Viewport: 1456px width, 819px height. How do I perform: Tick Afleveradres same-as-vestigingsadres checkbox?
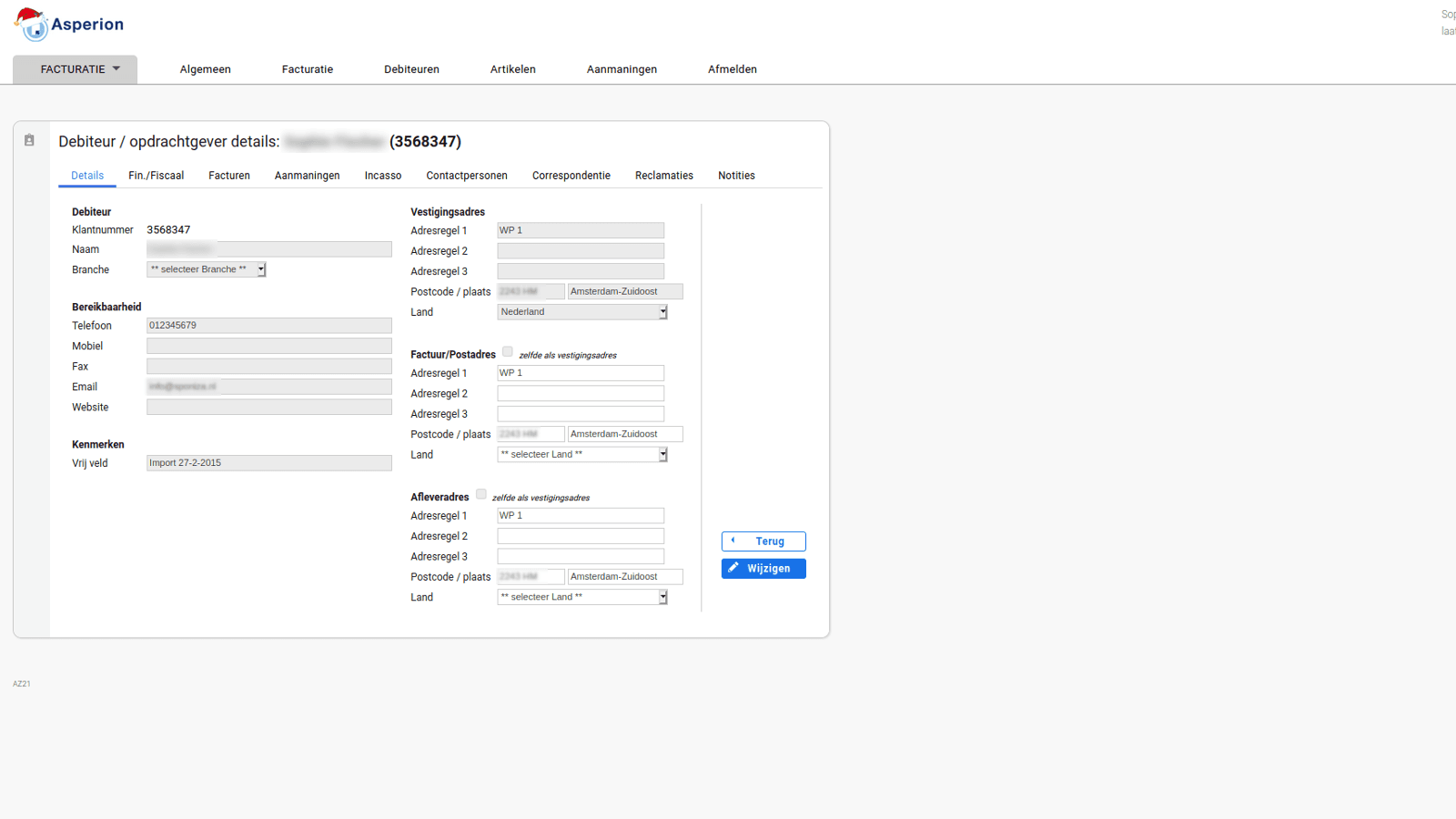tap(481, 495)
